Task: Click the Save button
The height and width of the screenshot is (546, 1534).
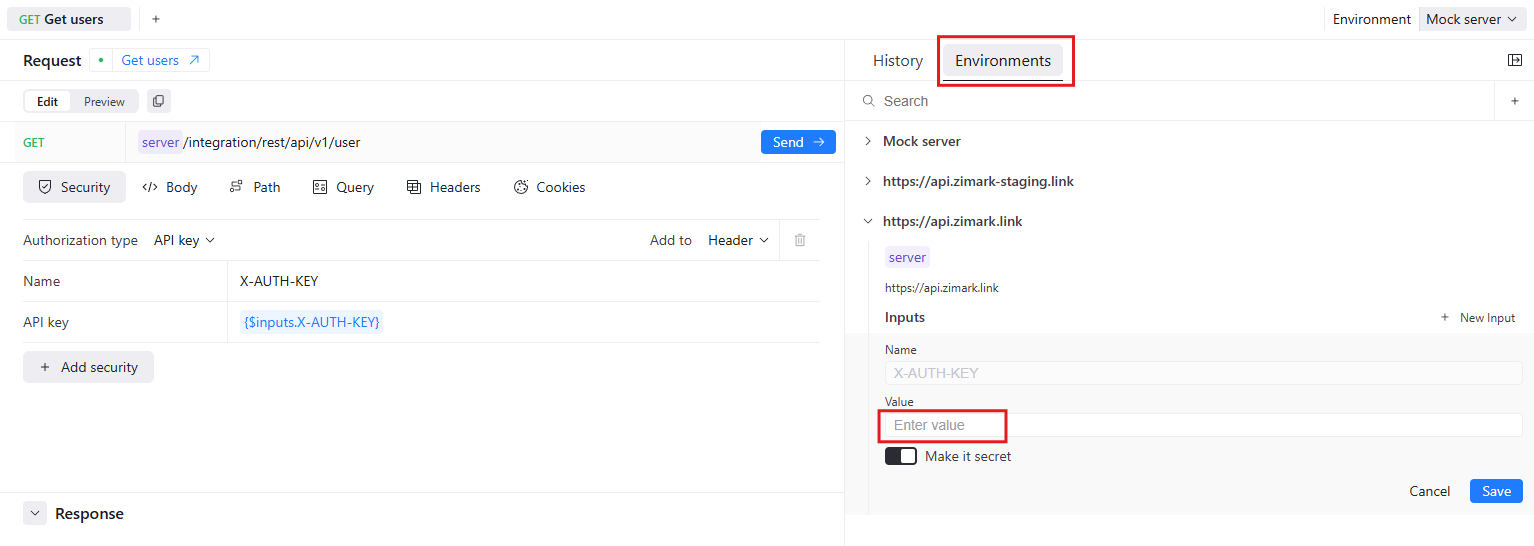Action: (1496, 491)
